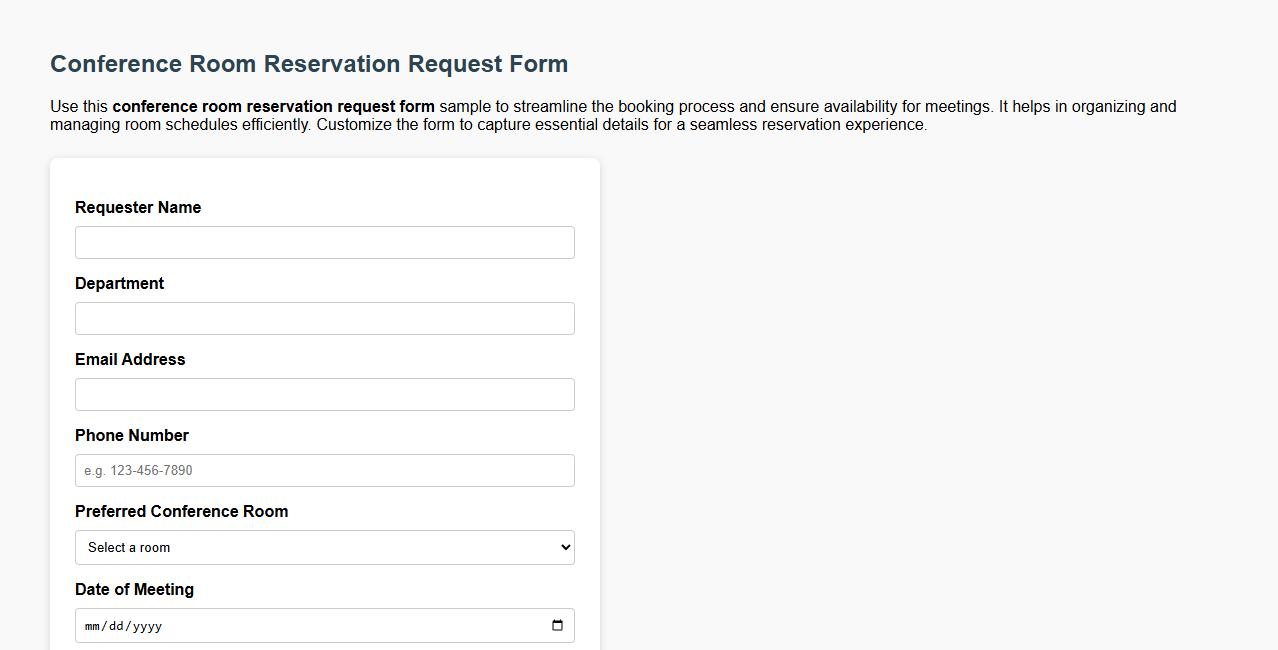Click the yyyy segment in Date of Meeting
This screenshot has width=1278, height=650.
[148, 625]
